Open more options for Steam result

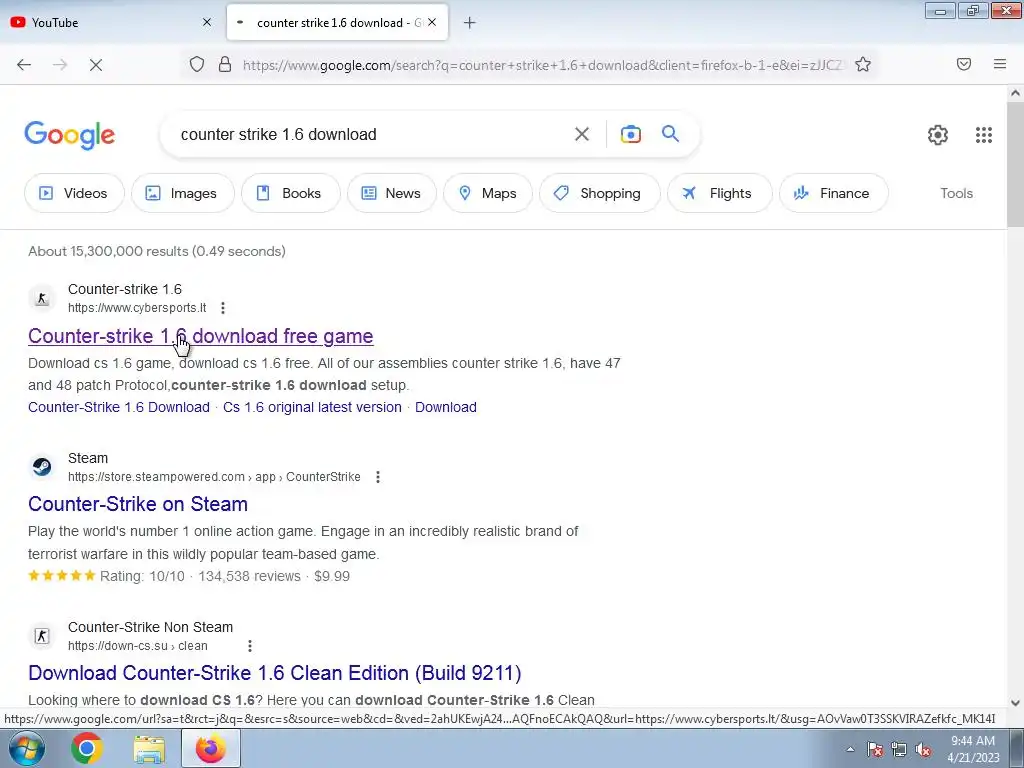click(x=377, y=477)
